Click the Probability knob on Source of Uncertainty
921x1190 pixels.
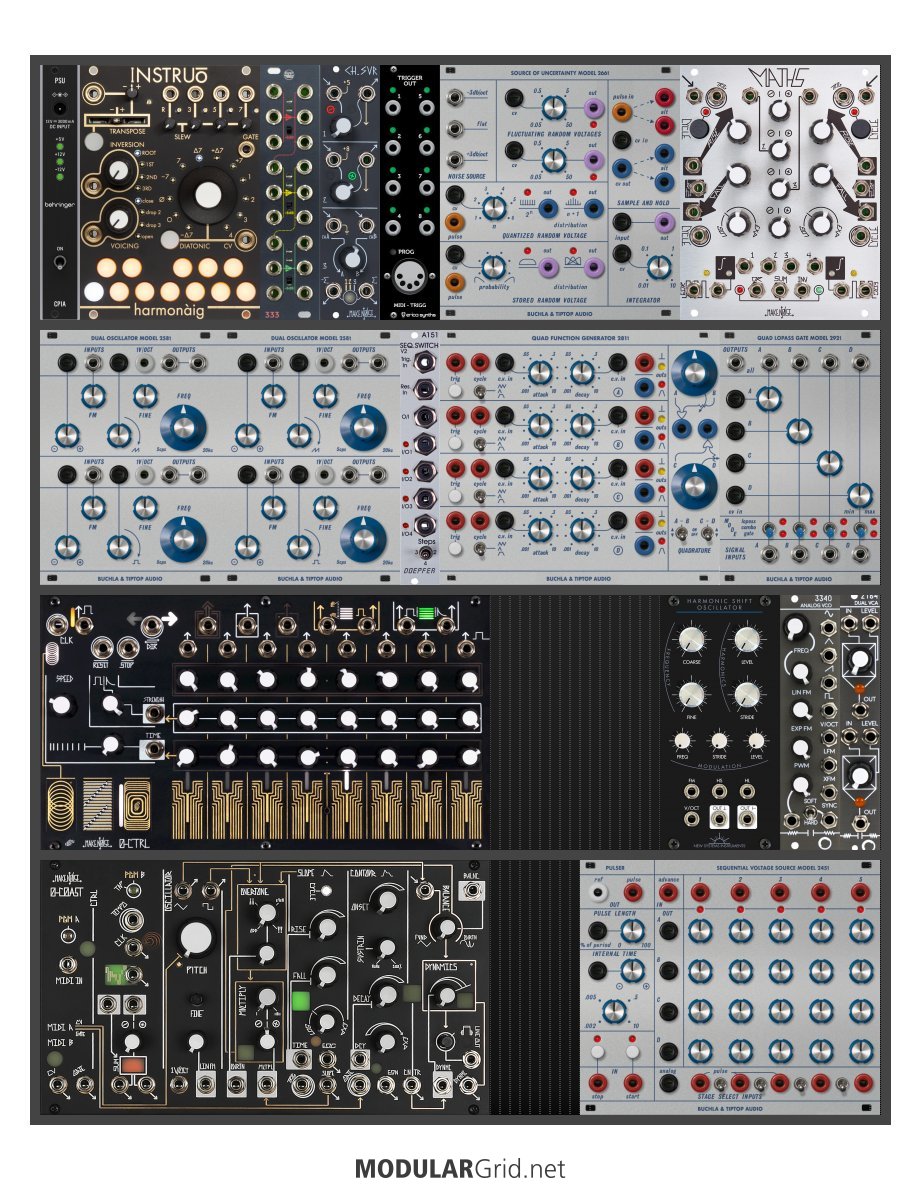click(493, 266)
